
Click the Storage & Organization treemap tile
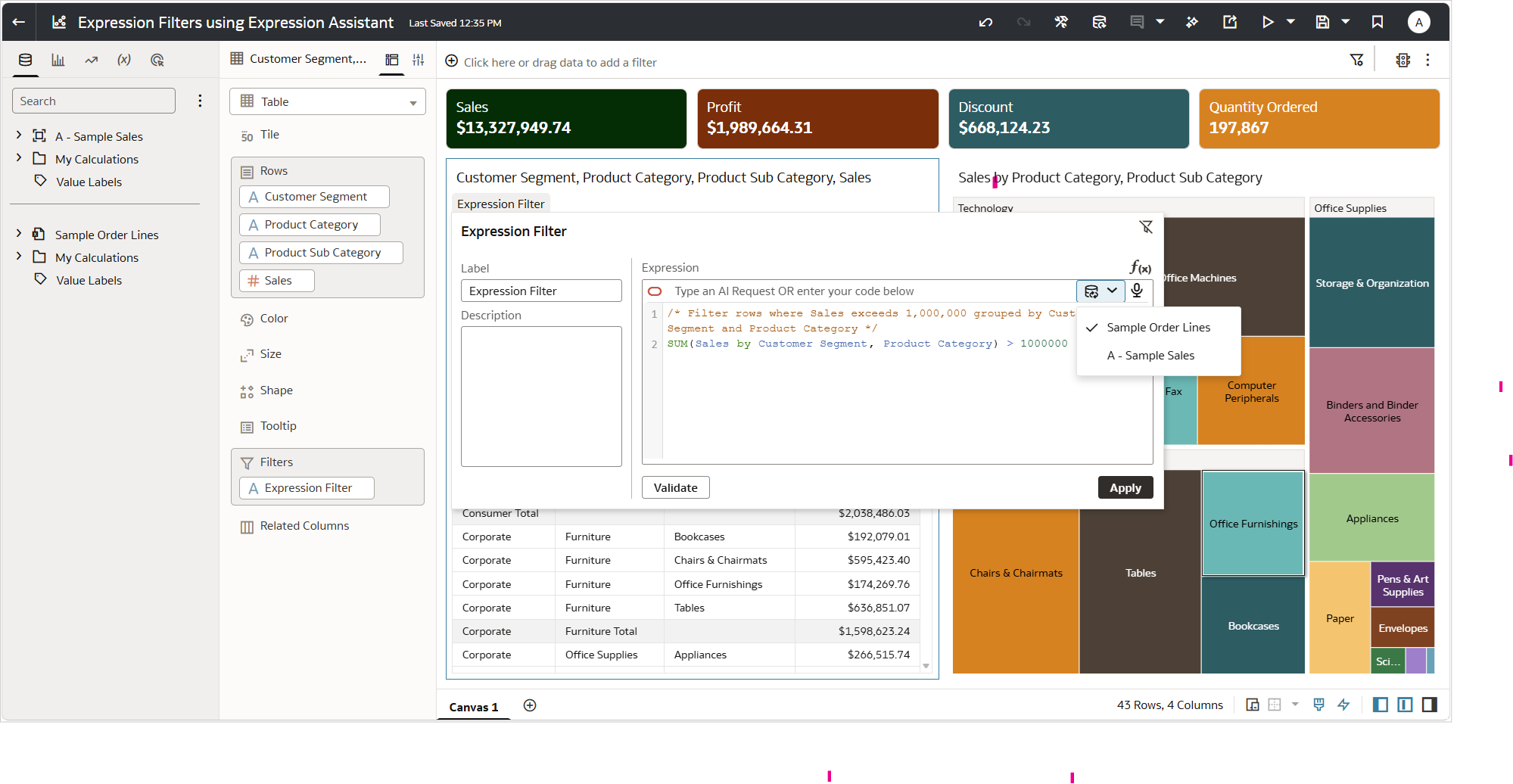coord(1371,282)
